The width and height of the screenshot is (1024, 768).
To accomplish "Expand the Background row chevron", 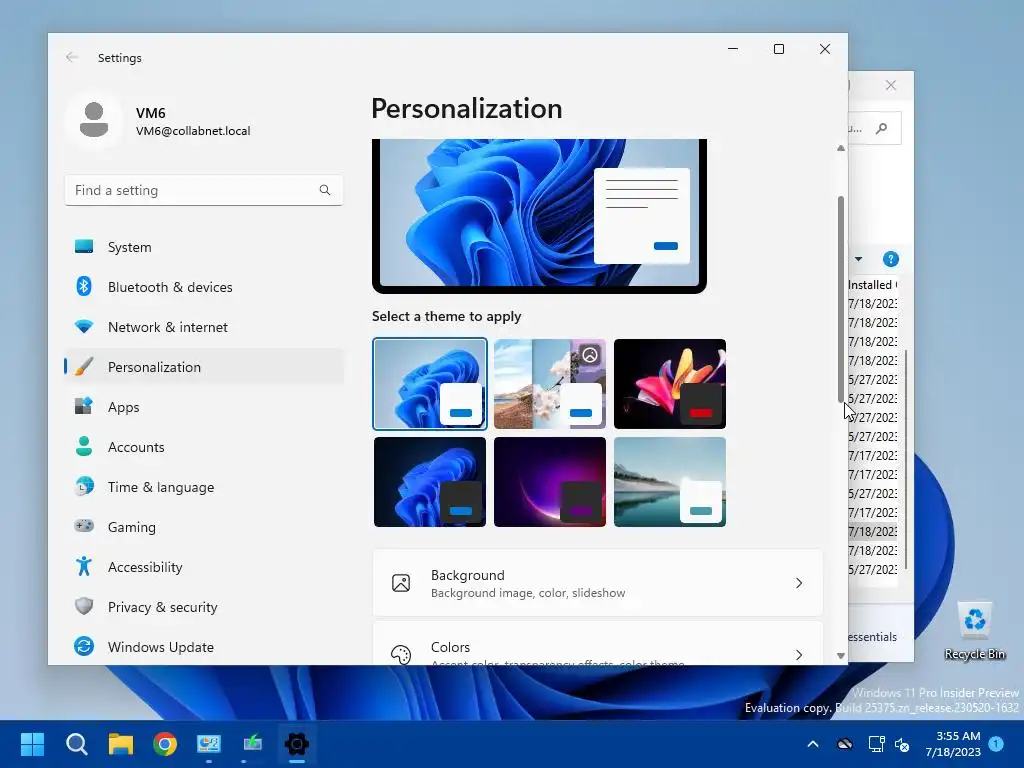I will click(799, 583).
